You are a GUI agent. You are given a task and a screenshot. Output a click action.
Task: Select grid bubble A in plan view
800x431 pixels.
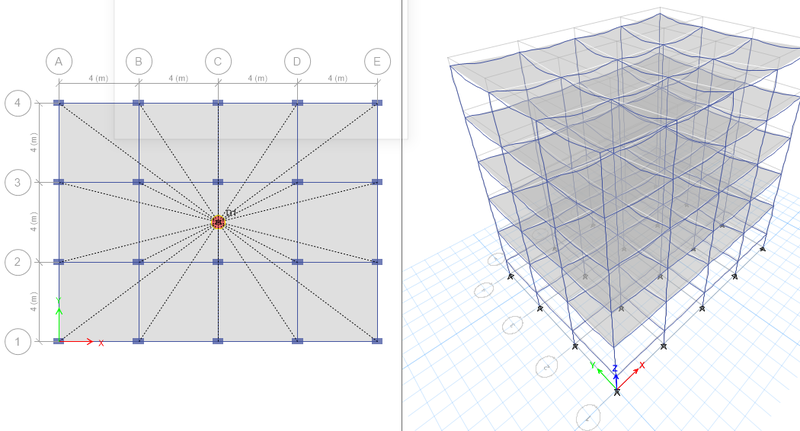click(59, 62)
